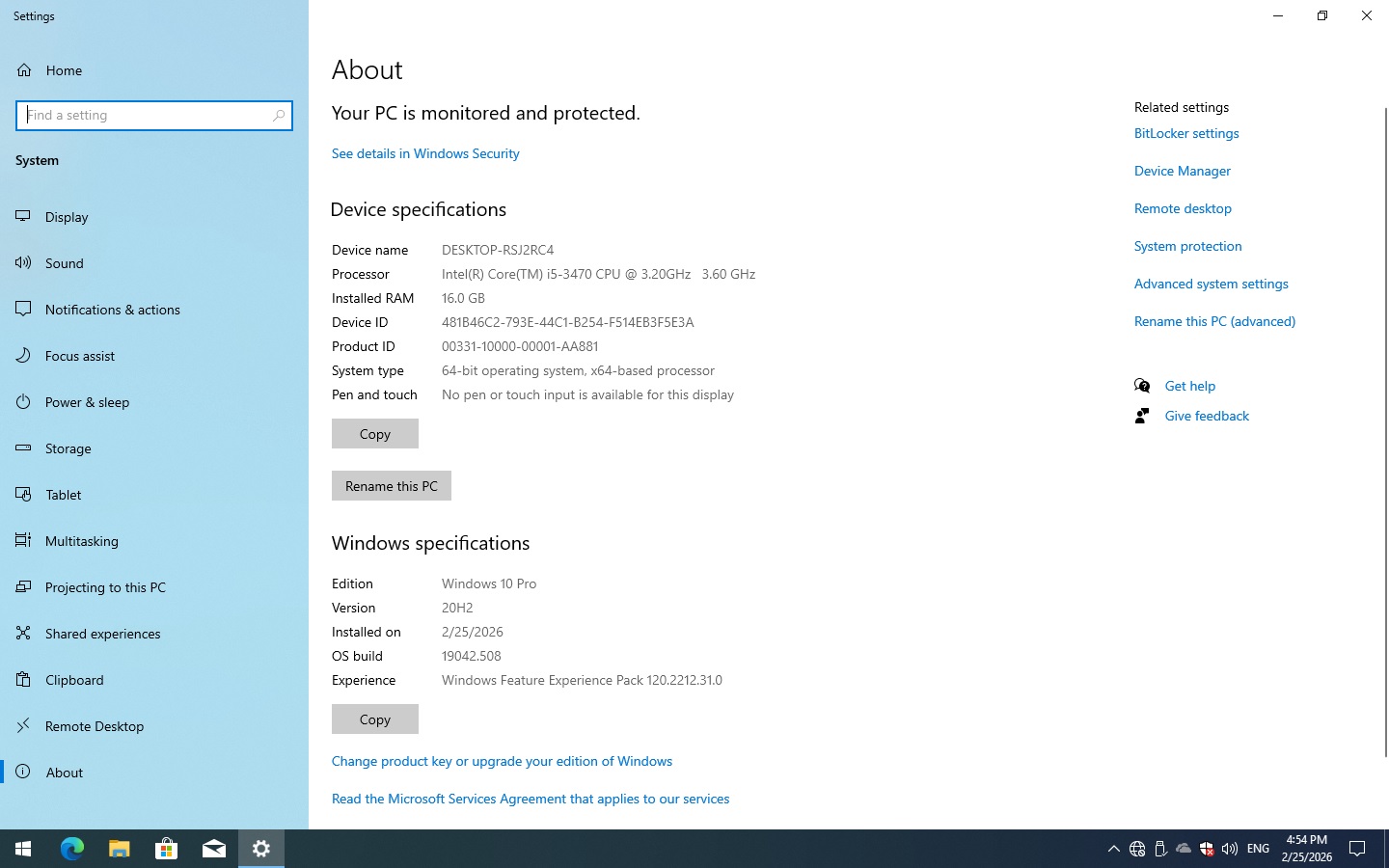Open File Explorer from the taskbar
The width and height of the screenshot is (1389, 868).
click(x=119, y=849)
